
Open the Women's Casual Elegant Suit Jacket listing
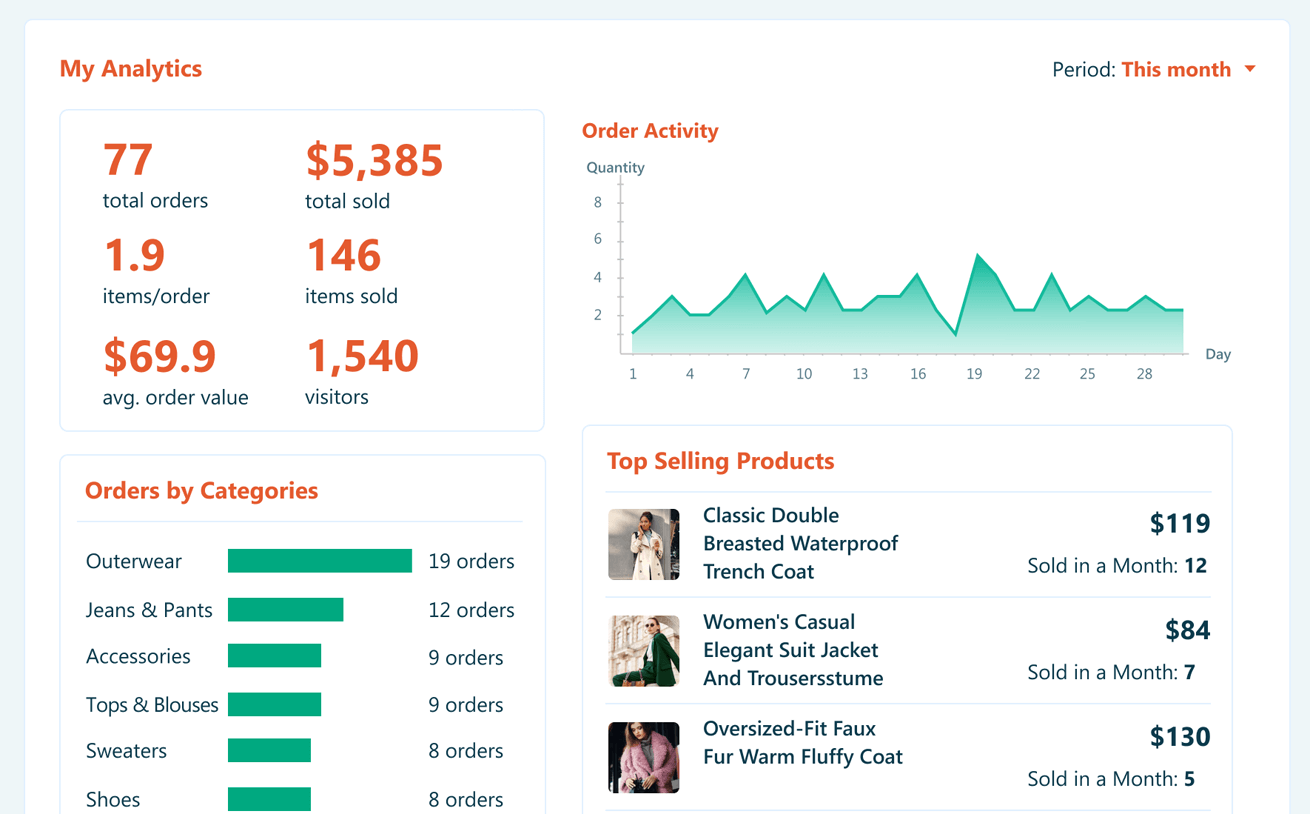(x=792, y=651)
